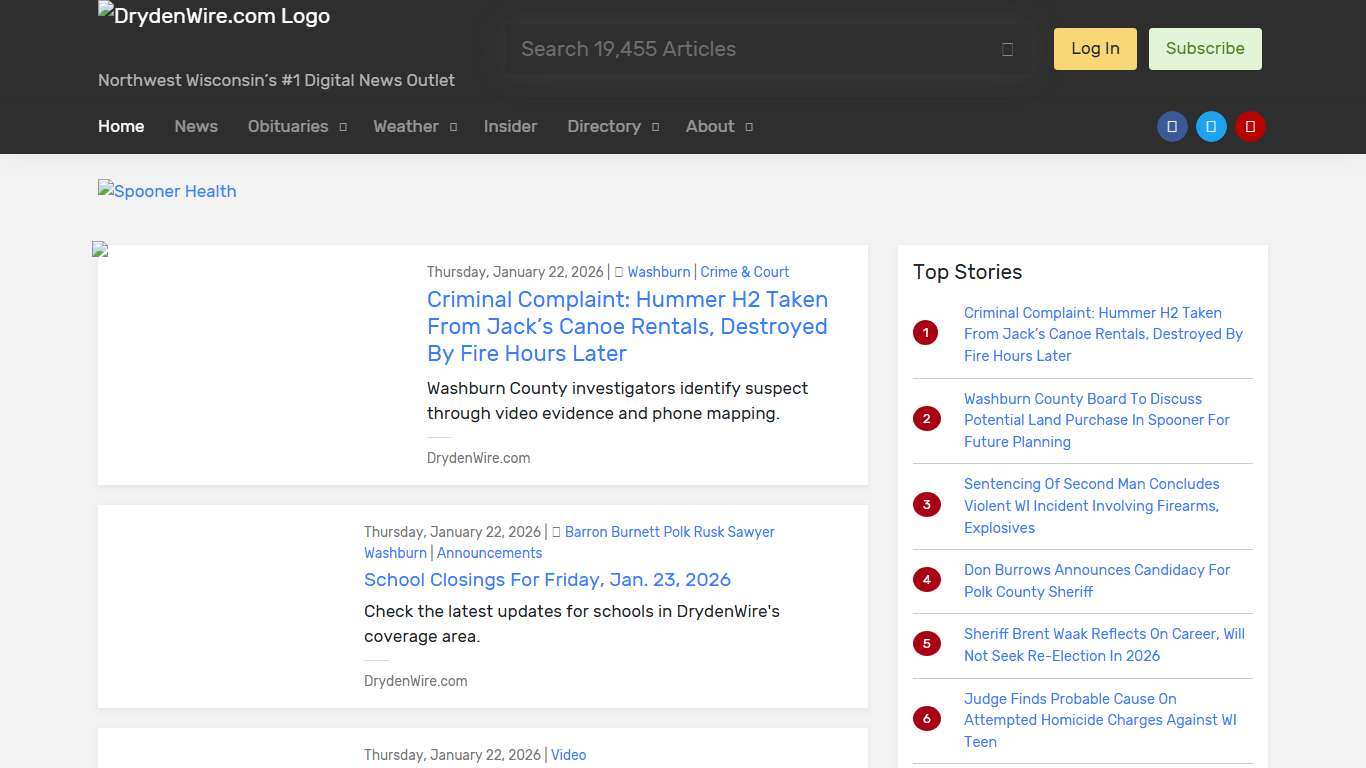This screenshot has height=768, width=1366.
Task: Open the Directory dropdown menu
Action: (612, 127)
